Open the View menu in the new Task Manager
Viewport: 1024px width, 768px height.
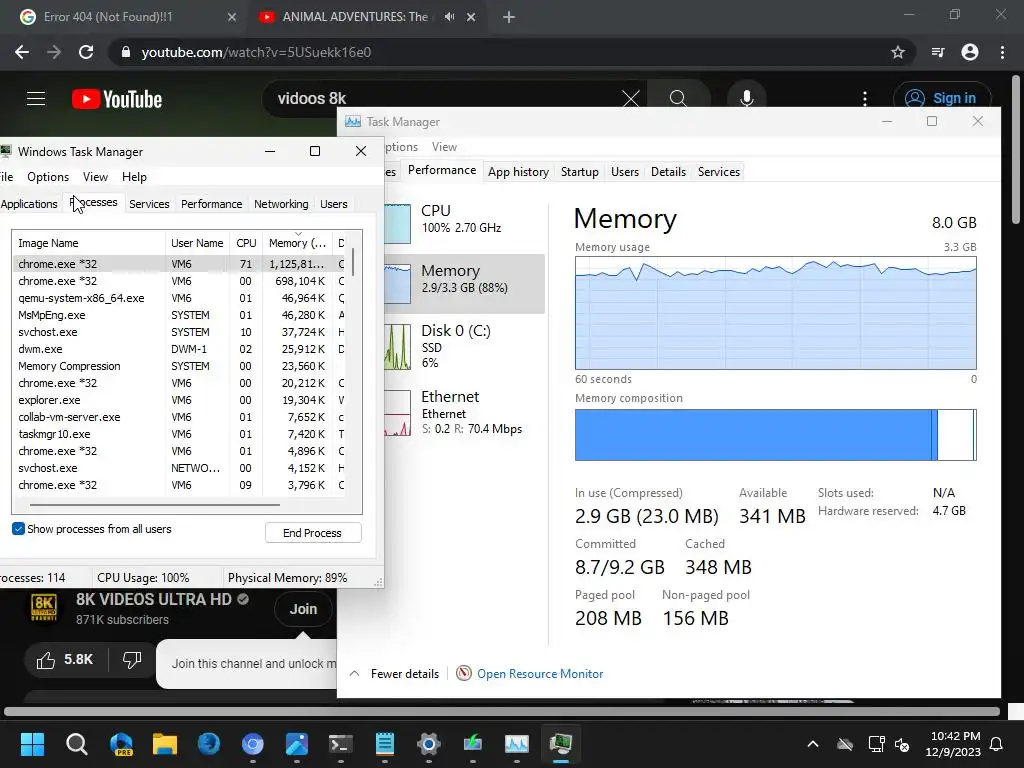pos(444,147)
